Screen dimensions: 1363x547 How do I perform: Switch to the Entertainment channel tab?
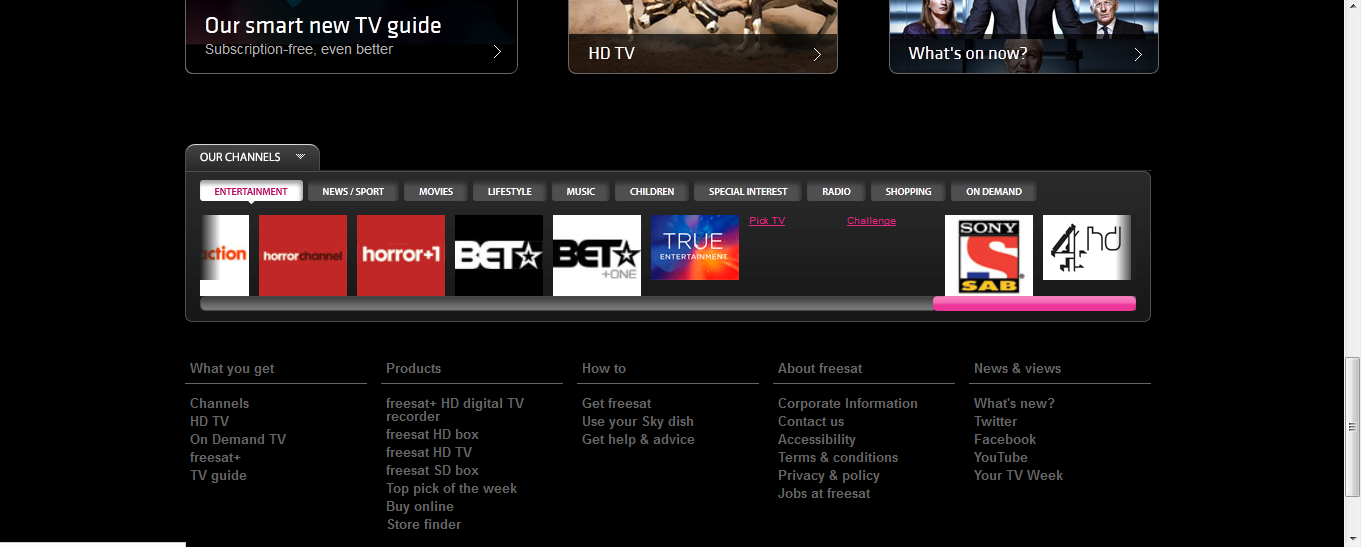251,191
